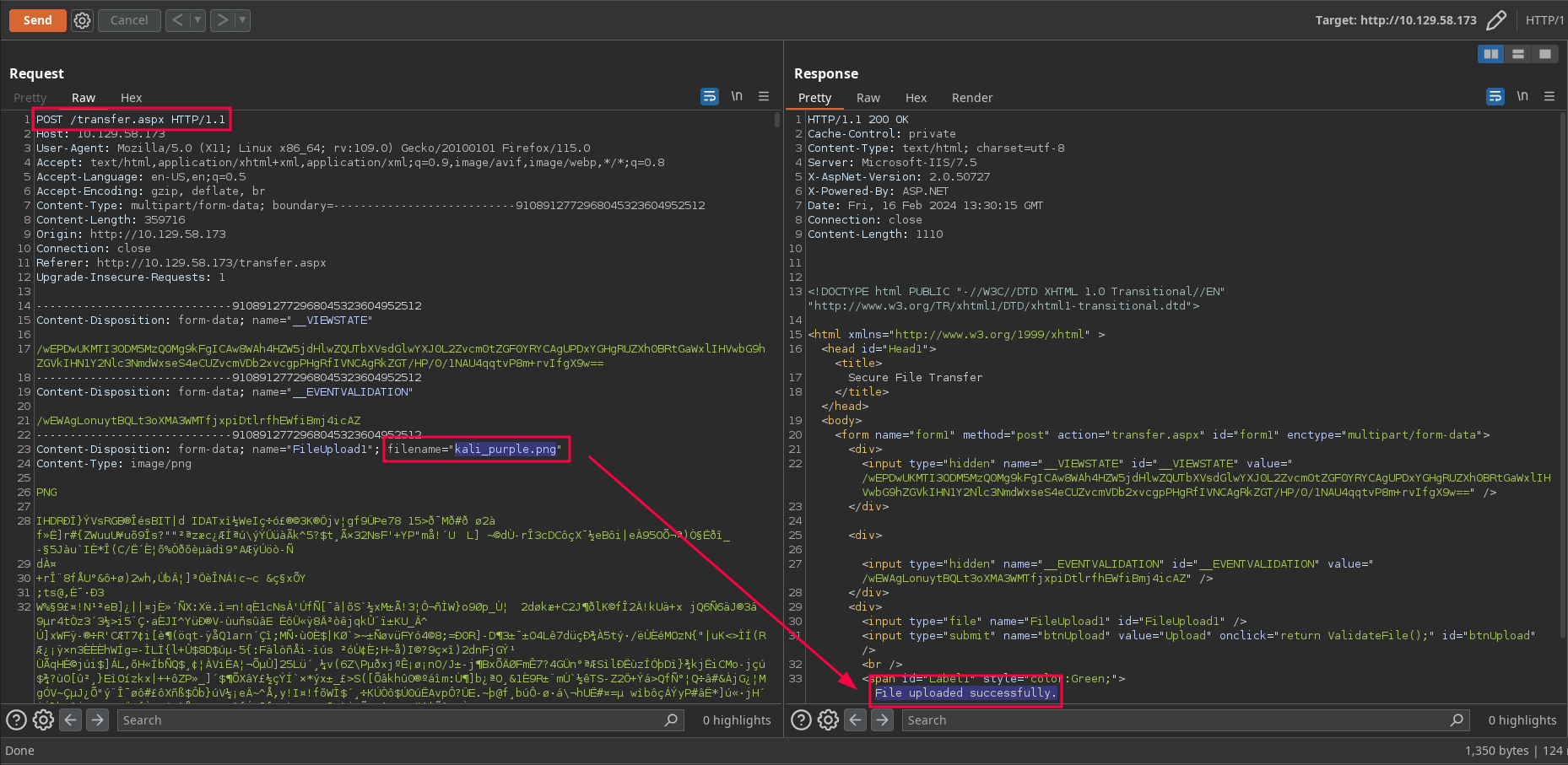This screenshot has width=1568, height=765.
Task: Open Request panel hamburger menu
Action: pos(764,96)
